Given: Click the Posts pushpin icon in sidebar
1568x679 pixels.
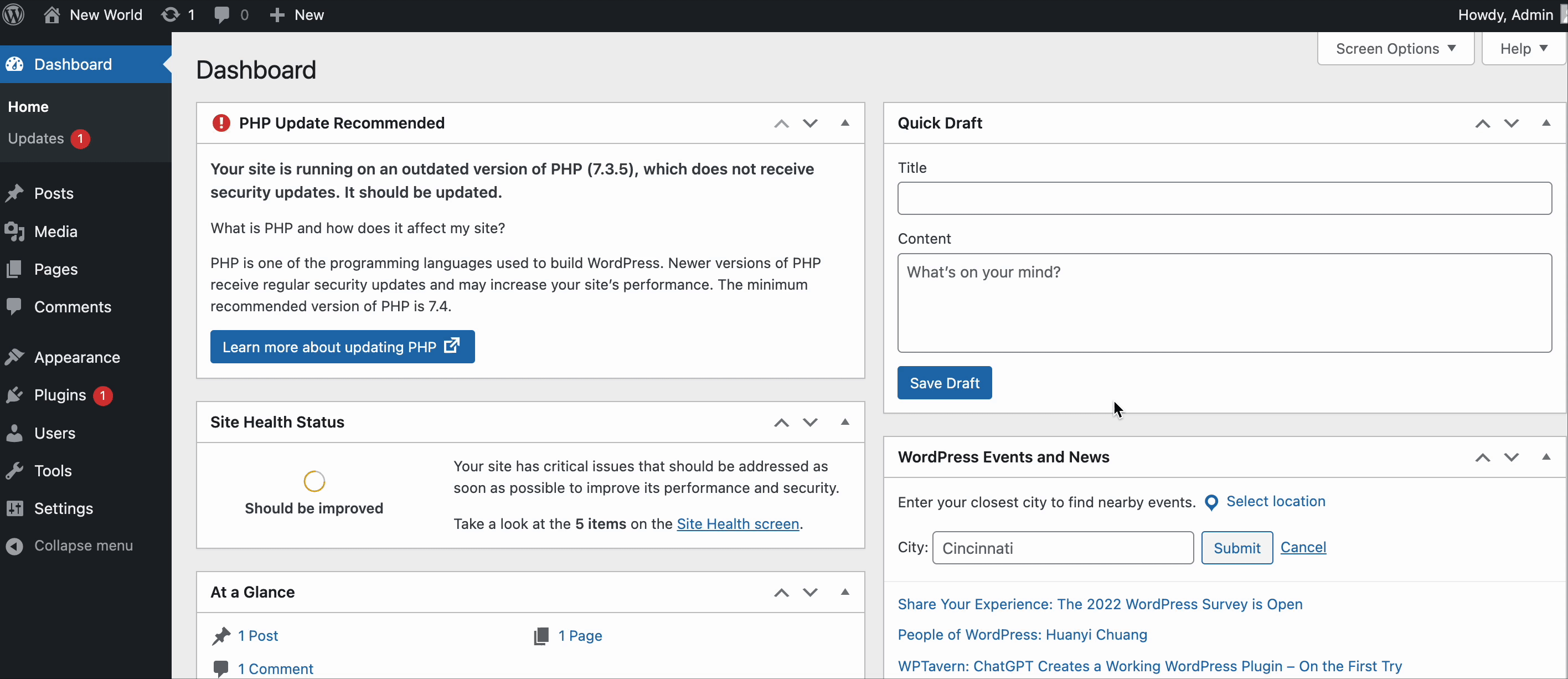Looking at the screenshot, I should point(14,193).
